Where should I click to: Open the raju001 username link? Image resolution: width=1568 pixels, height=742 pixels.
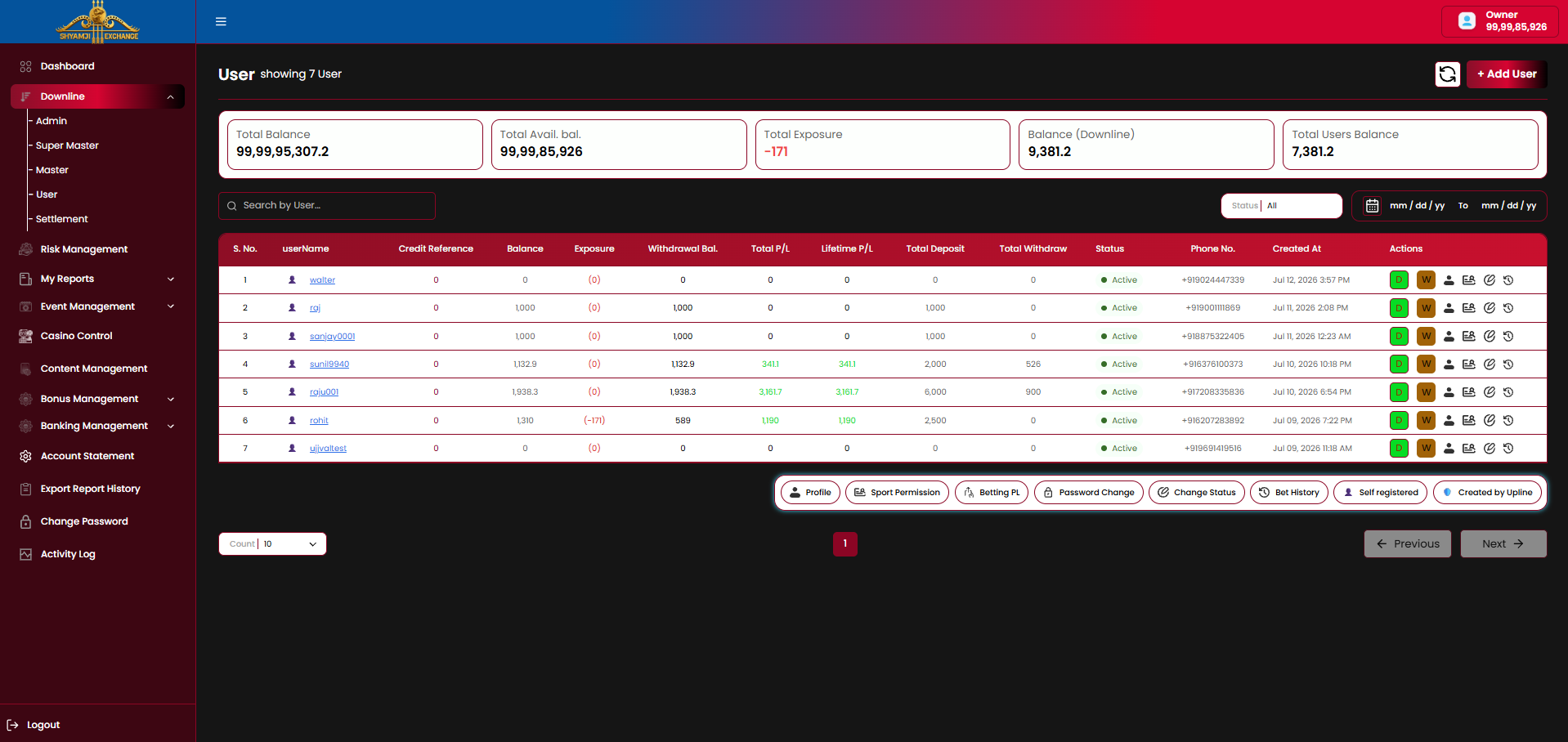click(324, 392)
